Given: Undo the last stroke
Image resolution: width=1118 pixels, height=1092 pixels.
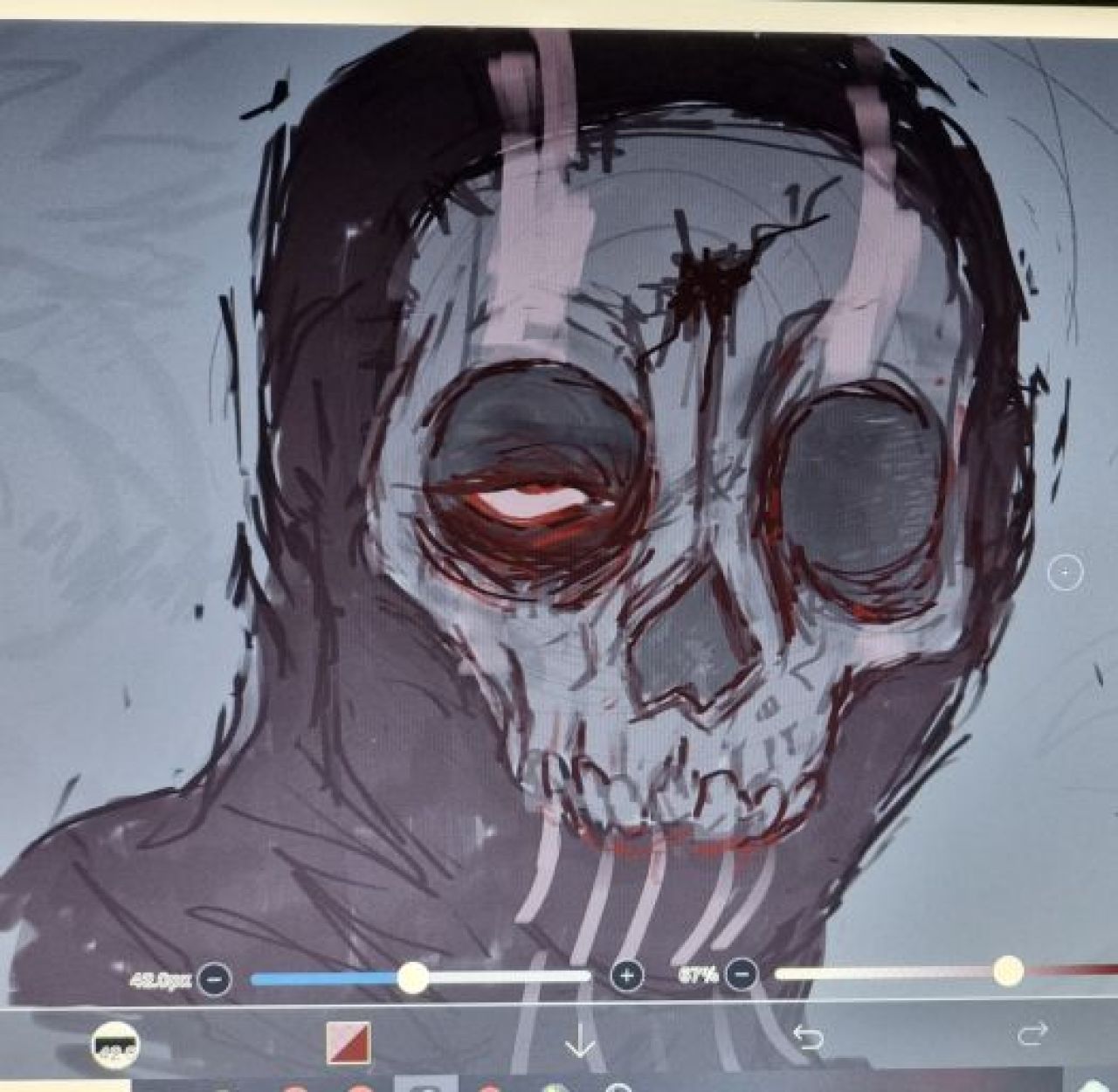Looking at the screenshot, I should [808, 1037].
